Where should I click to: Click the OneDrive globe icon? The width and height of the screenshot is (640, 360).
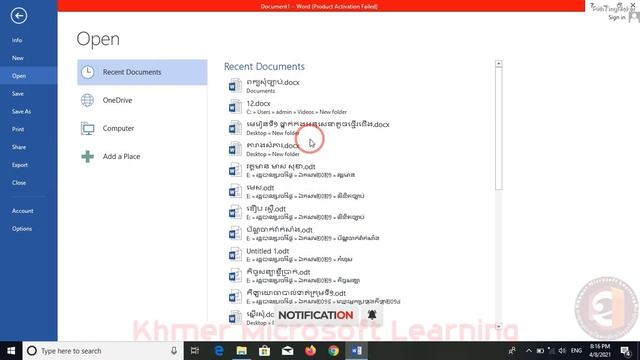(x=87, y=100)
